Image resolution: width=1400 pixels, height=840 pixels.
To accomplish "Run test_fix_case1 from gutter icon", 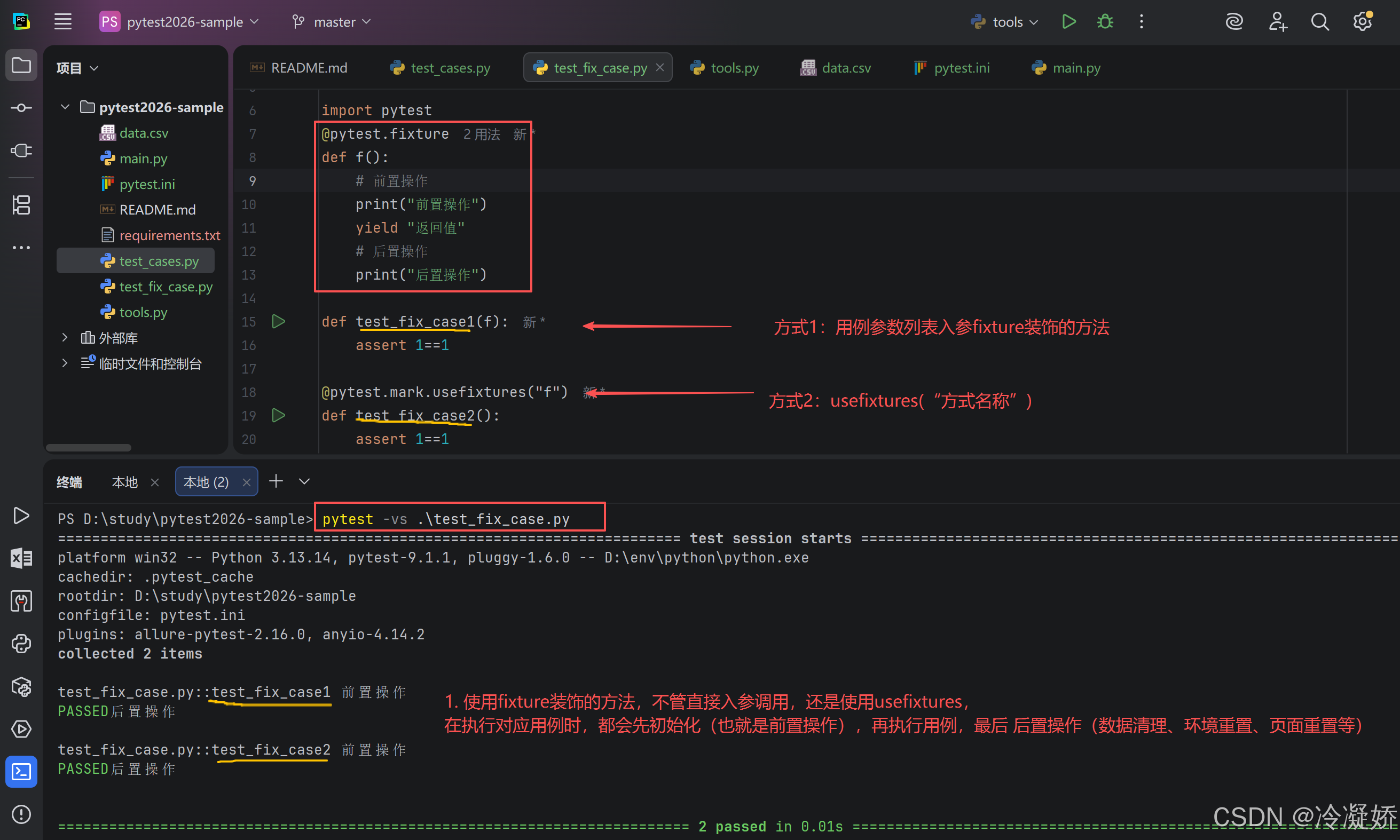I will (278, 321).
